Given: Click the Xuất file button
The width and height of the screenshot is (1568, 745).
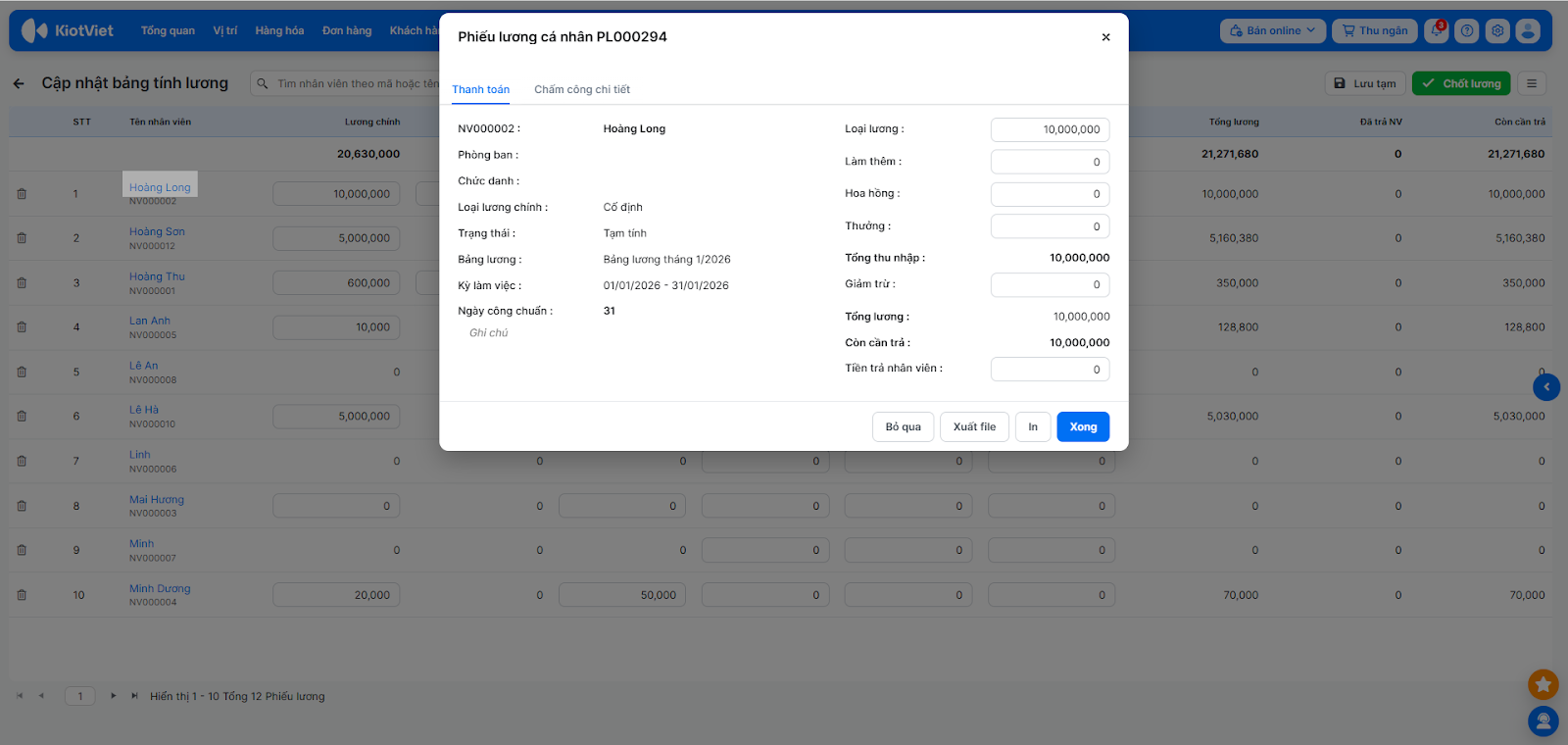Looking at the screenshot, I should [974, 426].
